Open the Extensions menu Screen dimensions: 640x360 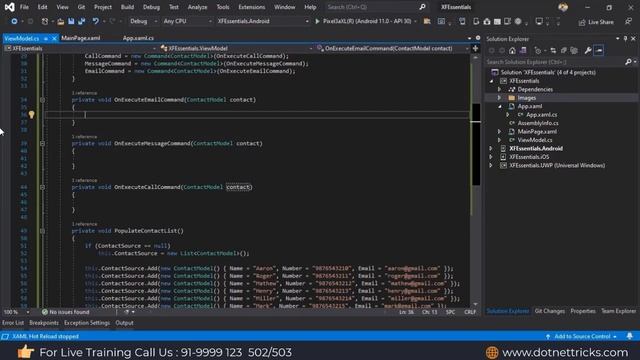[x=251, y=7]
